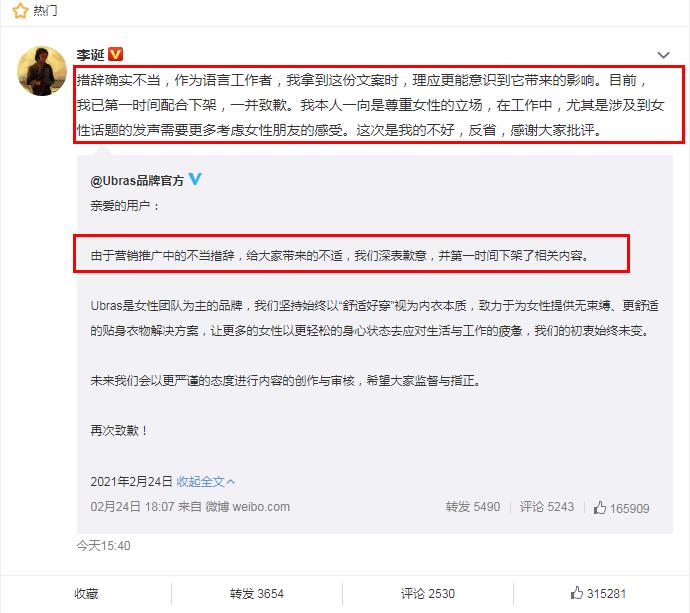Click the 今天15:40 post timestamp
Viewport: 690px width, 613px height.
pos(103,546)
